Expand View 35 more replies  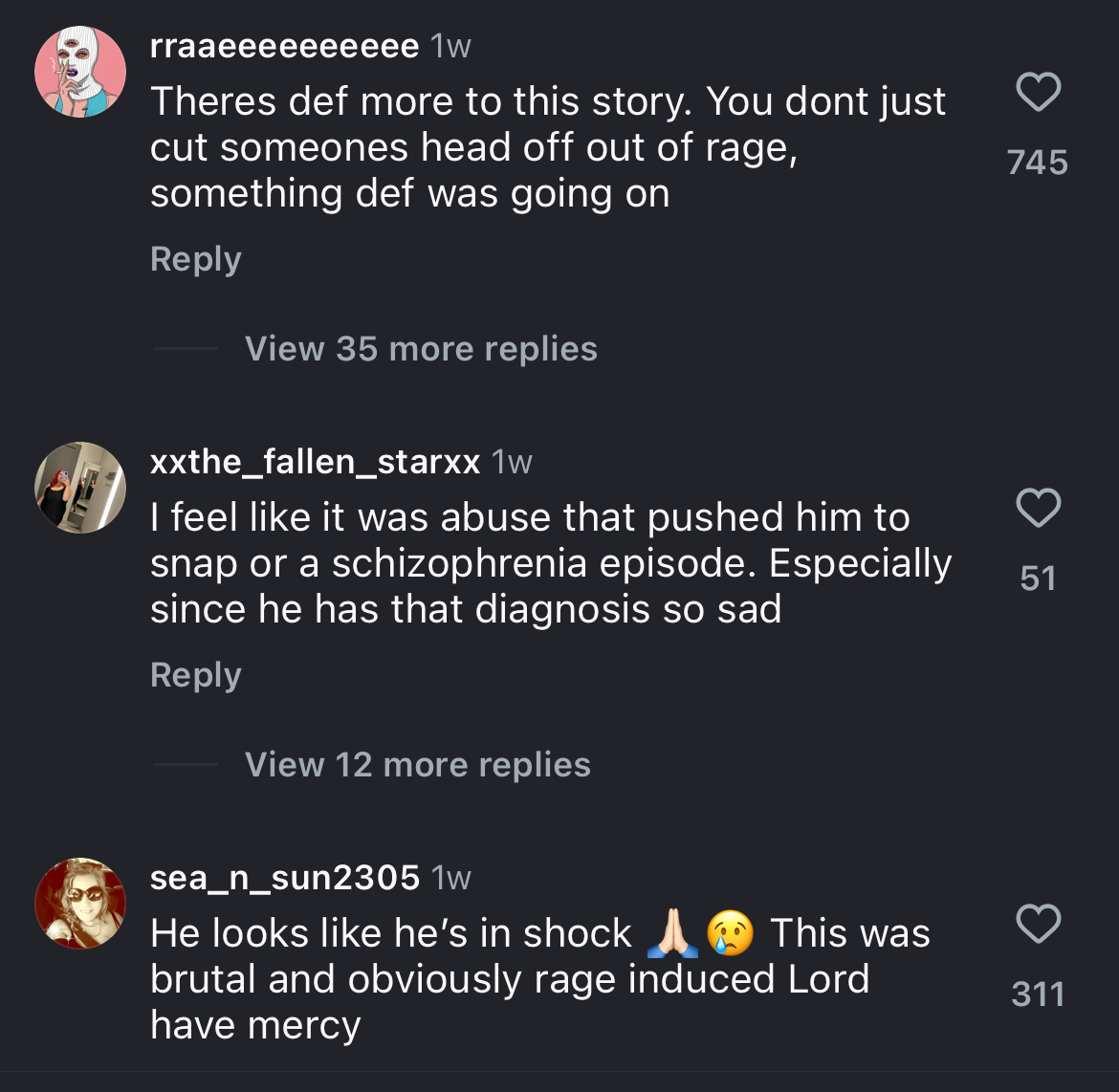(x=421, y=349)
